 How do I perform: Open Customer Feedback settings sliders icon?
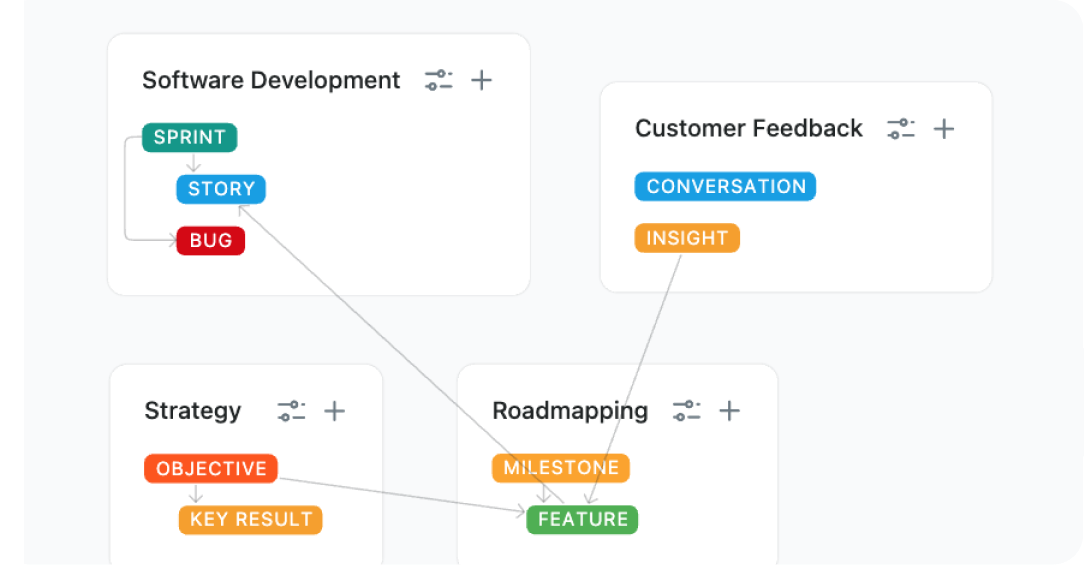(x=901, y=129)
